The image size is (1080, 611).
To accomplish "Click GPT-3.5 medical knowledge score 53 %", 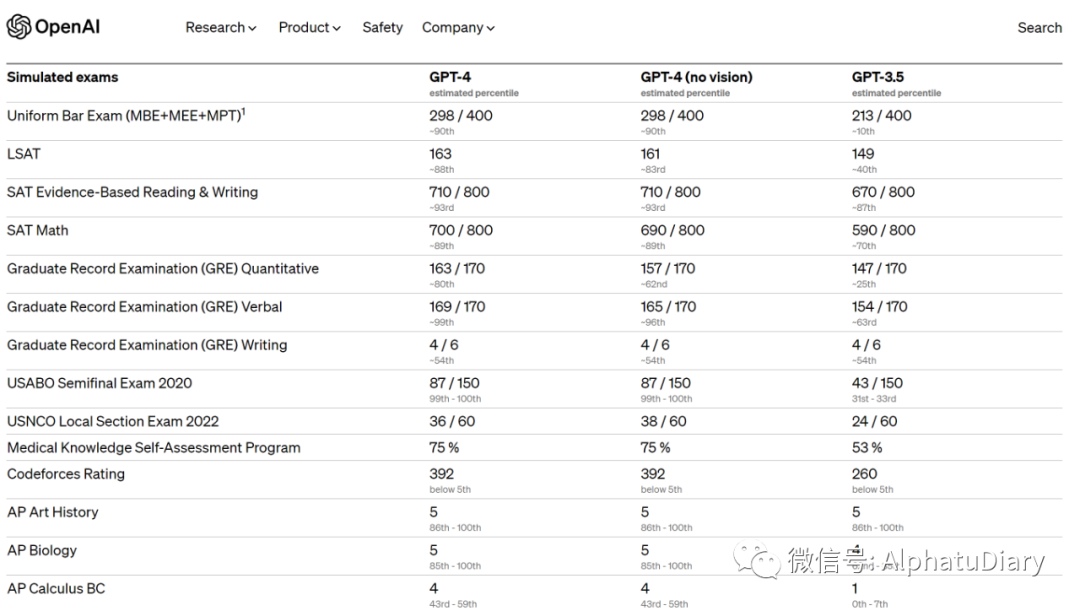I will tap(866, 448).
